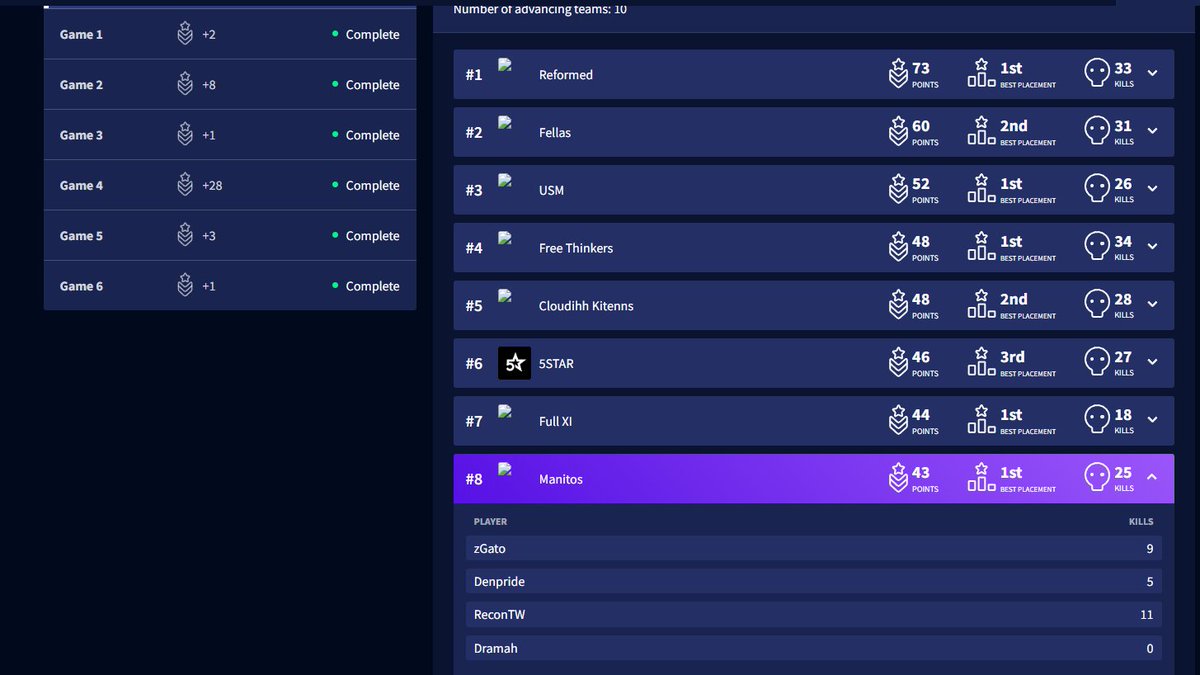Screen dimensions: 1200x675
Task: Click the Game 6 rank badge icon
Action: pos(185,286)
